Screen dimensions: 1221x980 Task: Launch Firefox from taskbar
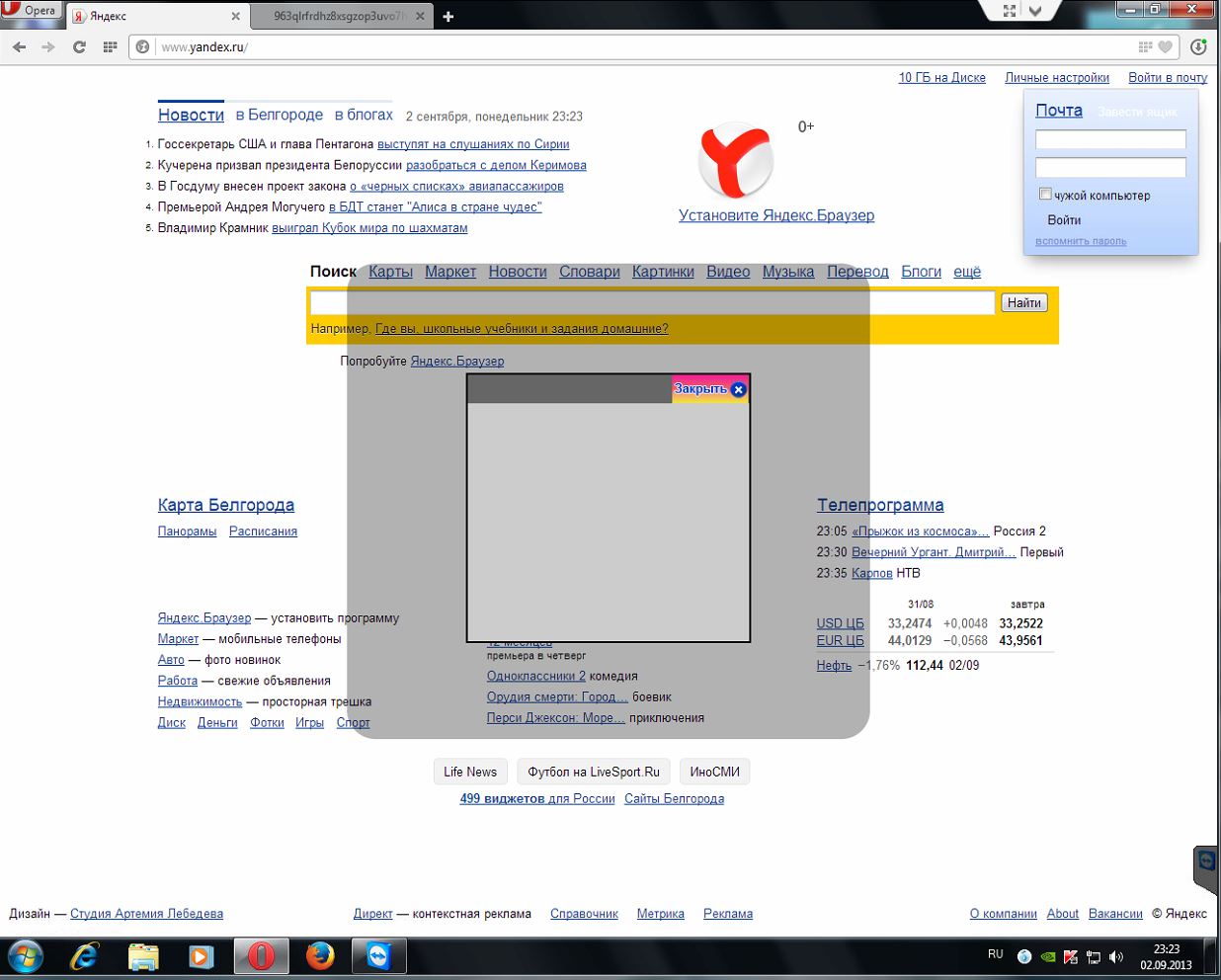[319, 957]
